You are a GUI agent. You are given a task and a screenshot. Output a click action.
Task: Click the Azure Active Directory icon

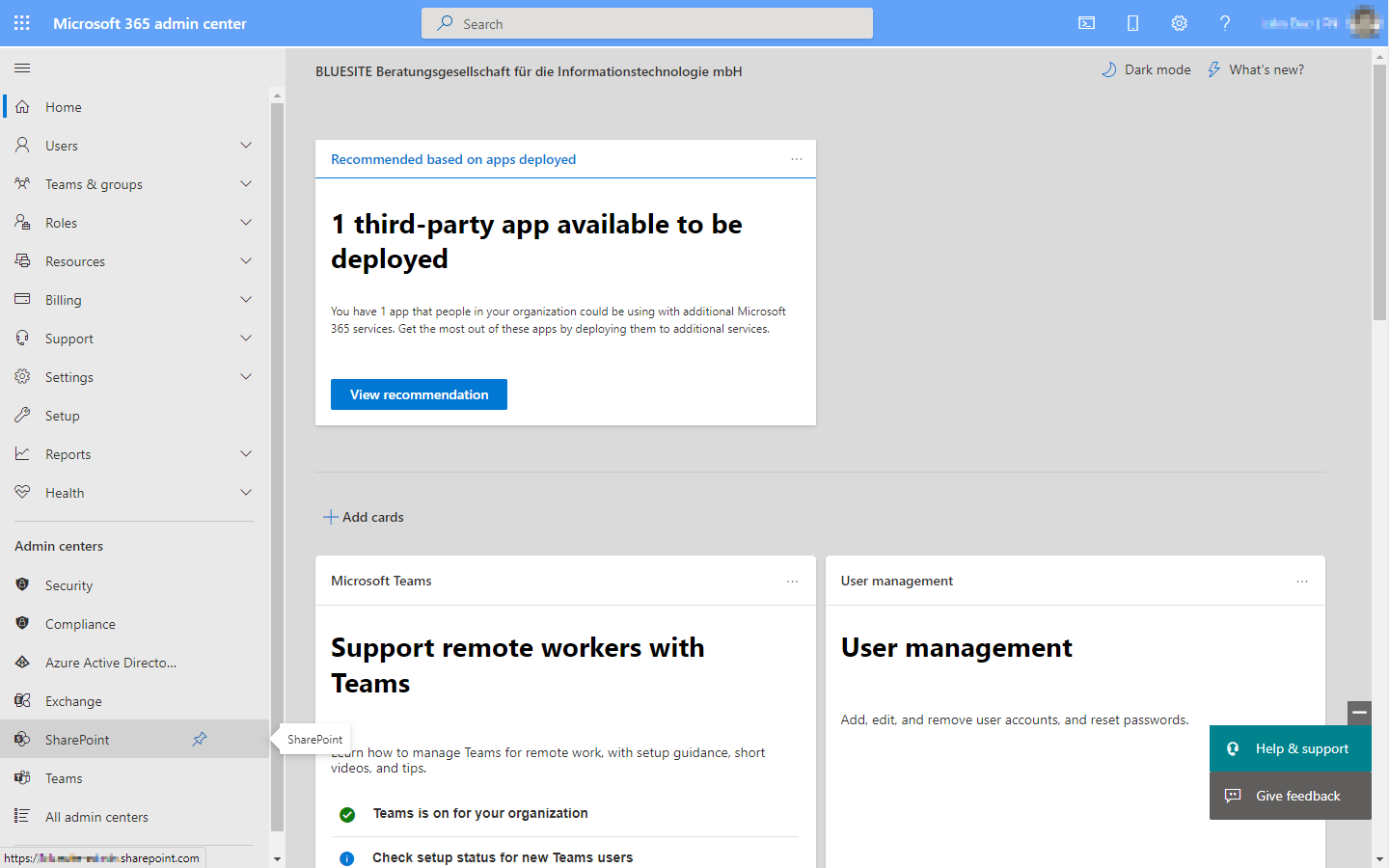tap(22, 663)
